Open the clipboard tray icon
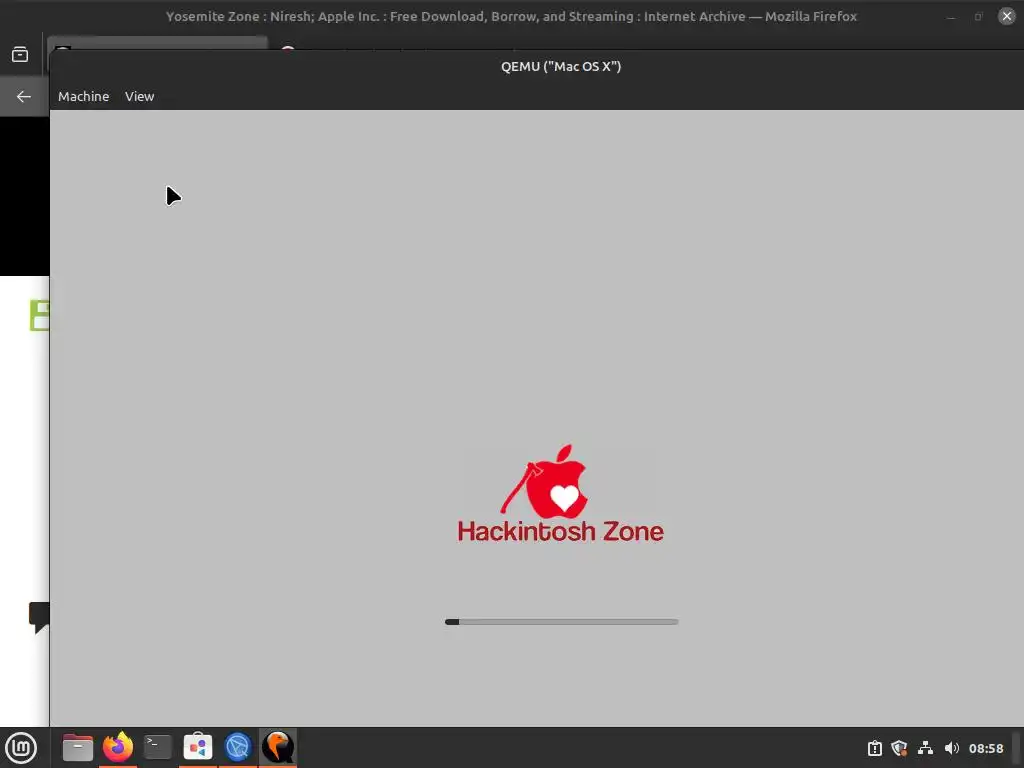 pos(874,748)
